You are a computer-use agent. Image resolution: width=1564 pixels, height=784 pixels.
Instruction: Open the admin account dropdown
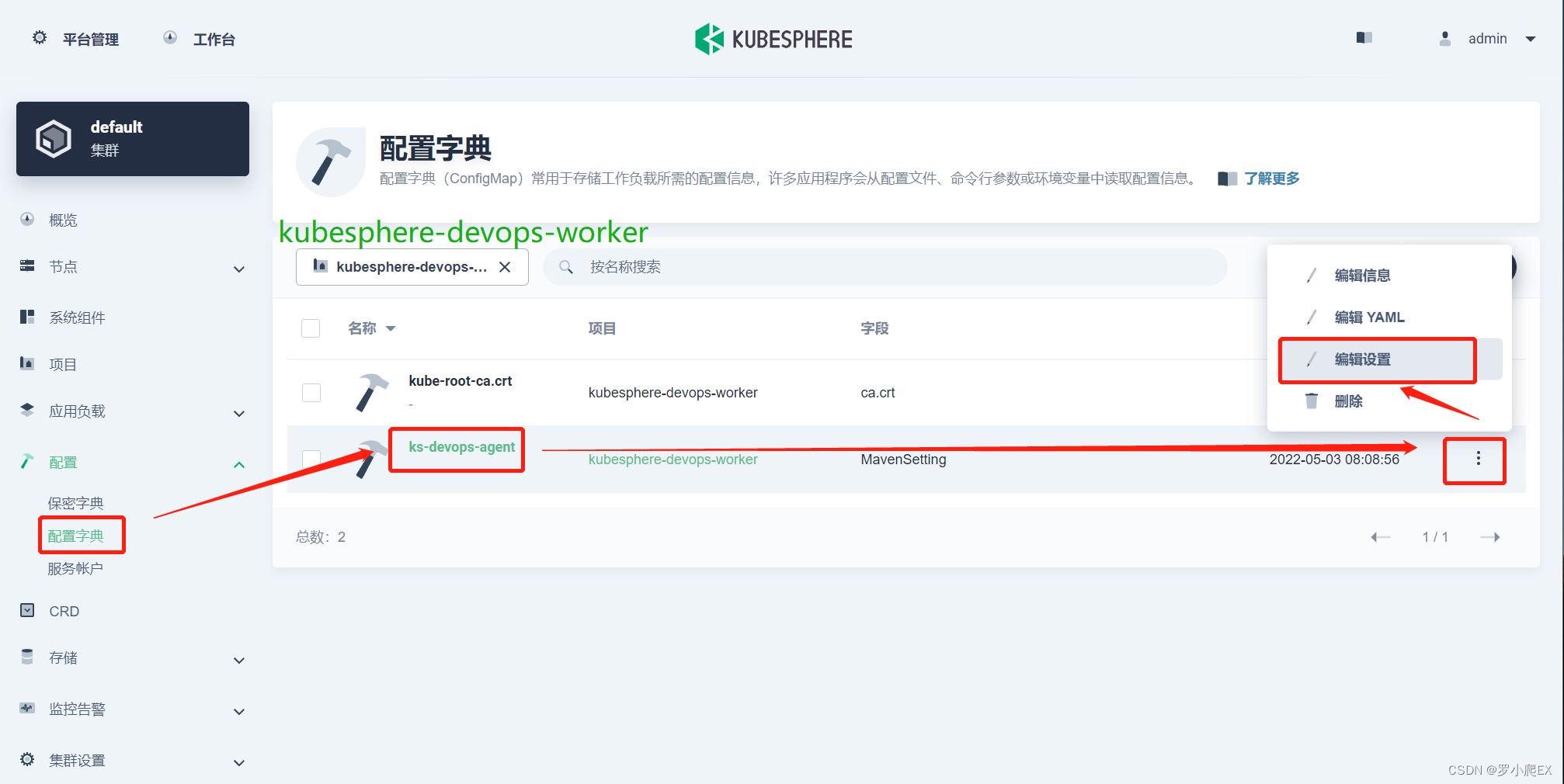click(1488, 38)
